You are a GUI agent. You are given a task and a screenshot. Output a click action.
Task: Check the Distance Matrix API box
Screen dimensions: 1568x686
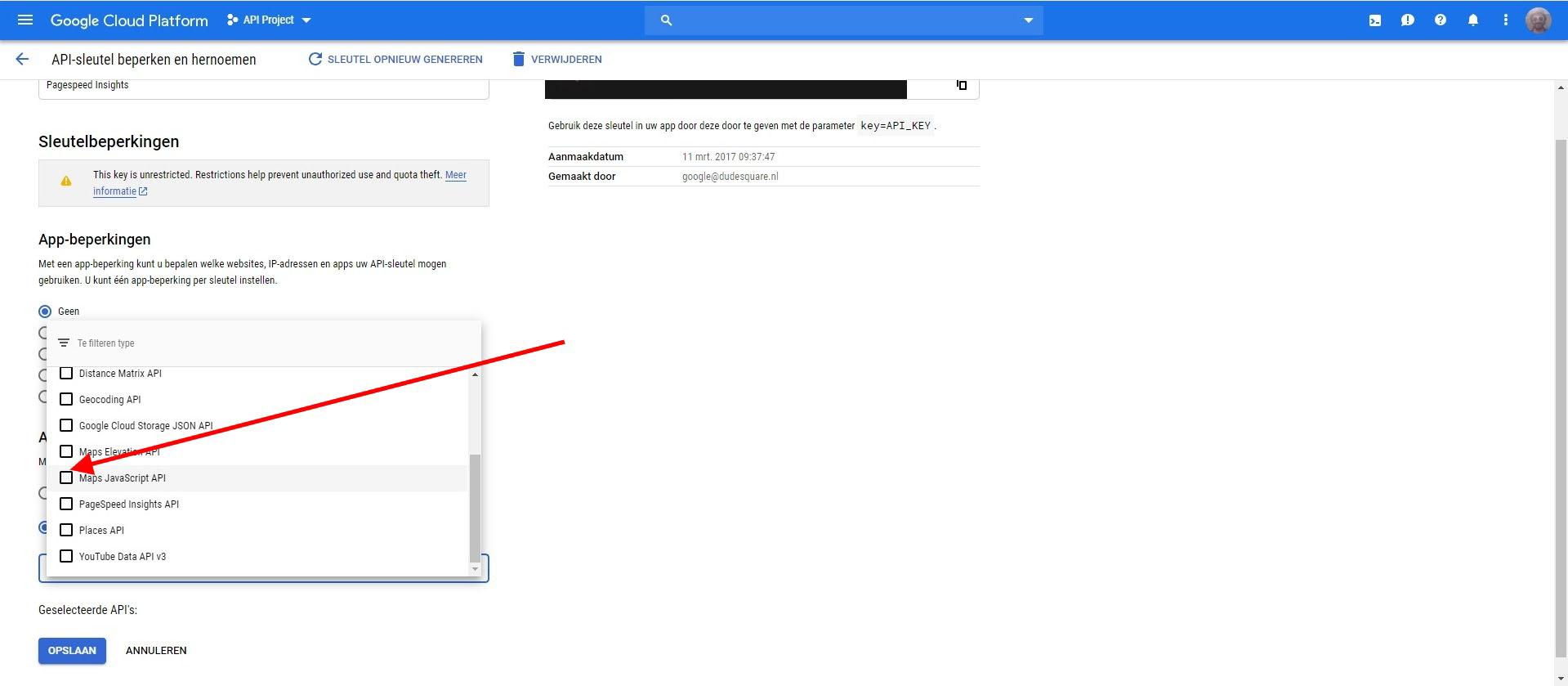tap(66, 373)
